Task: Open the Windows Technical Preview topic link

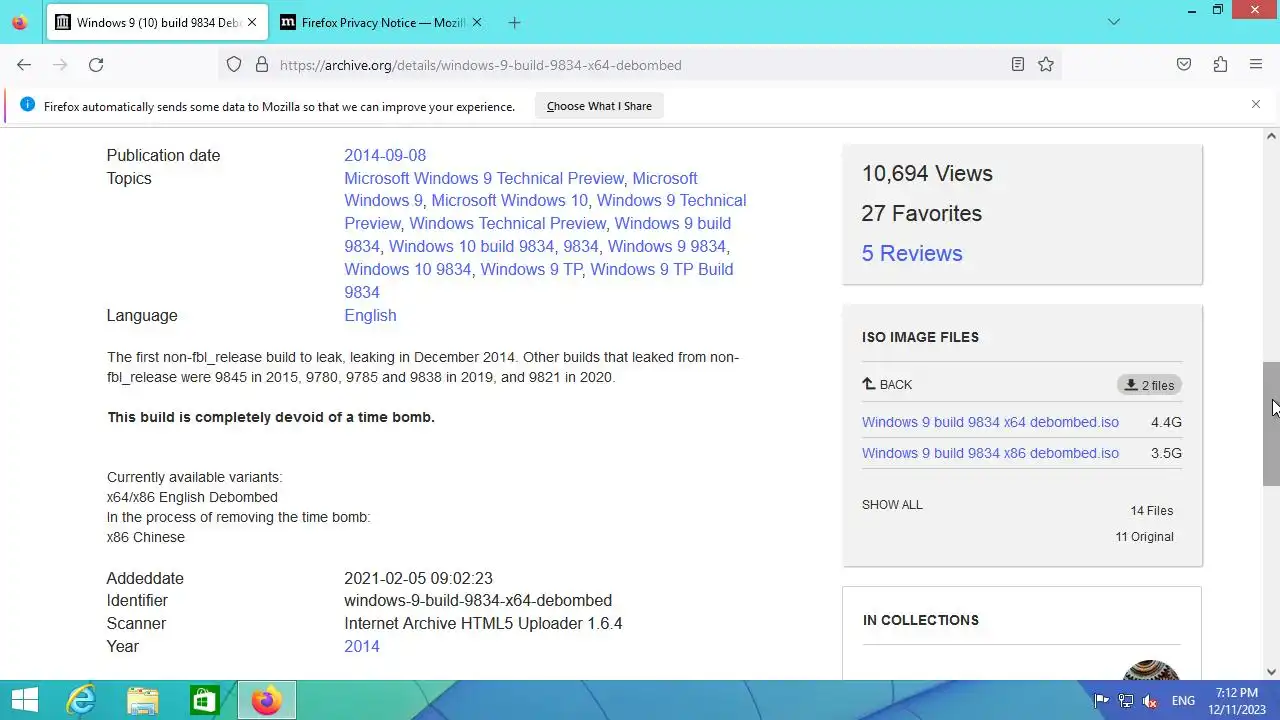Action: click(x=507, y=223)
